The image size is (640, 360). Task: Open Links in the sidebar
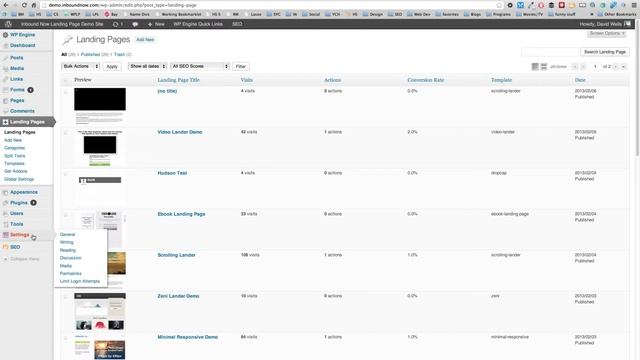(x=16, y=79)
